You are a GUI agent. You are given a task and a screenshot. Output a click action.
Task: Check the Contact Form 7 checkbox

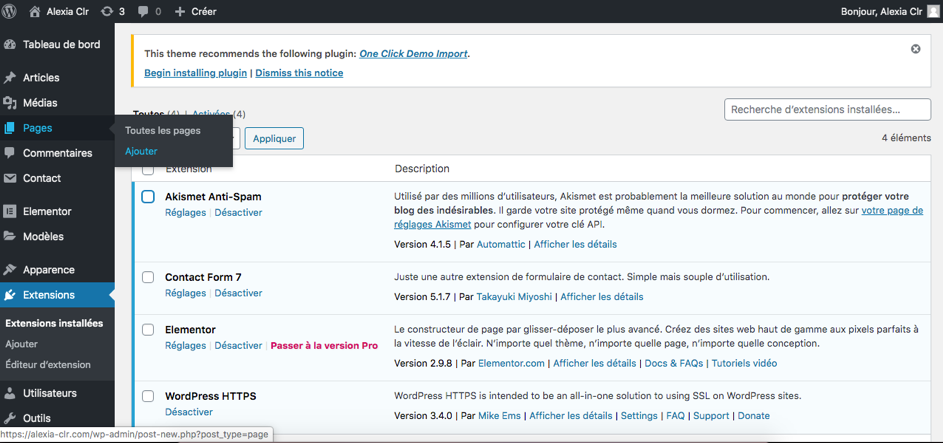click(148, 277)
